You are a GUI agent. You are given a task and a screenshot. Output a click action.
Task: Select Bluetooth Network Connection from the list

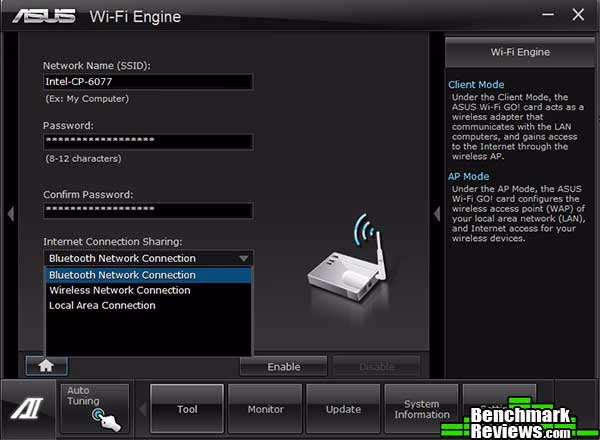point(148,275)
